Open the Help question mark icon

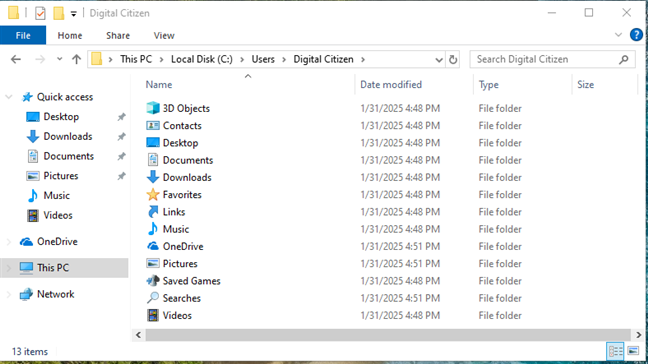pyautogui.click(x=636, y=35)
